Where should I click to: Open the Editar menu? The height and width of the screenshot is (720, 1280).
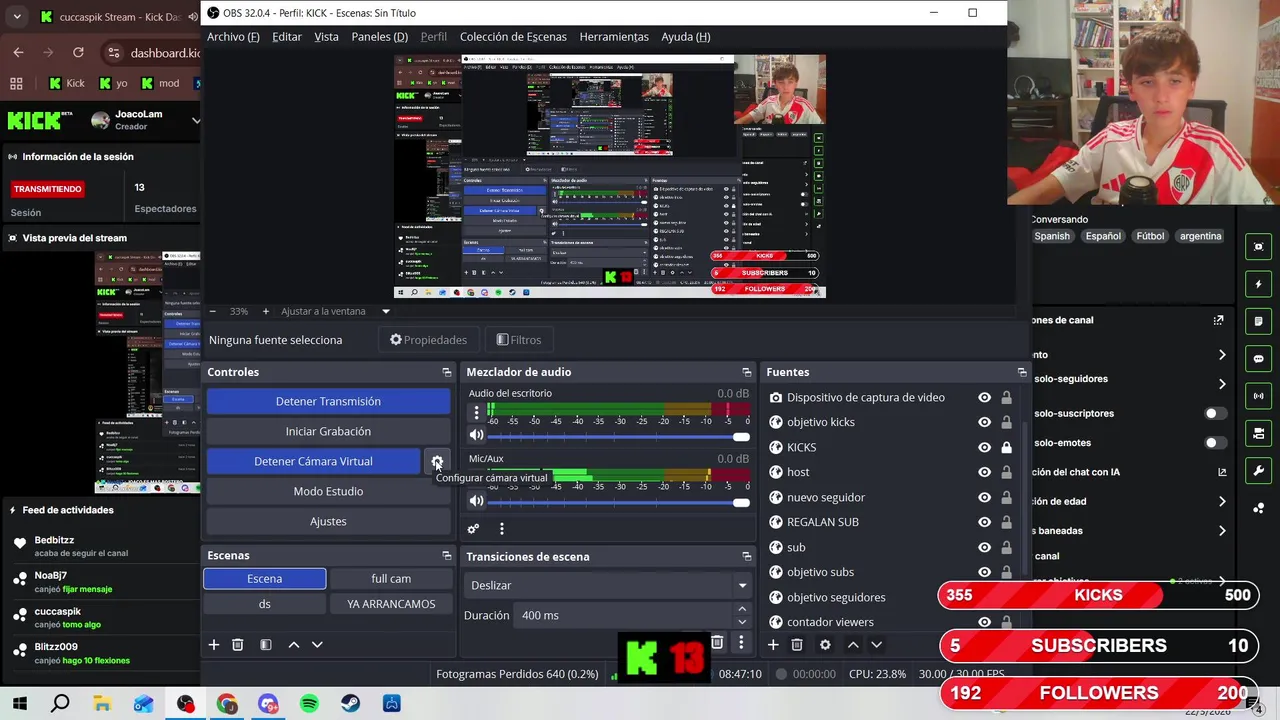coord(287,37)
